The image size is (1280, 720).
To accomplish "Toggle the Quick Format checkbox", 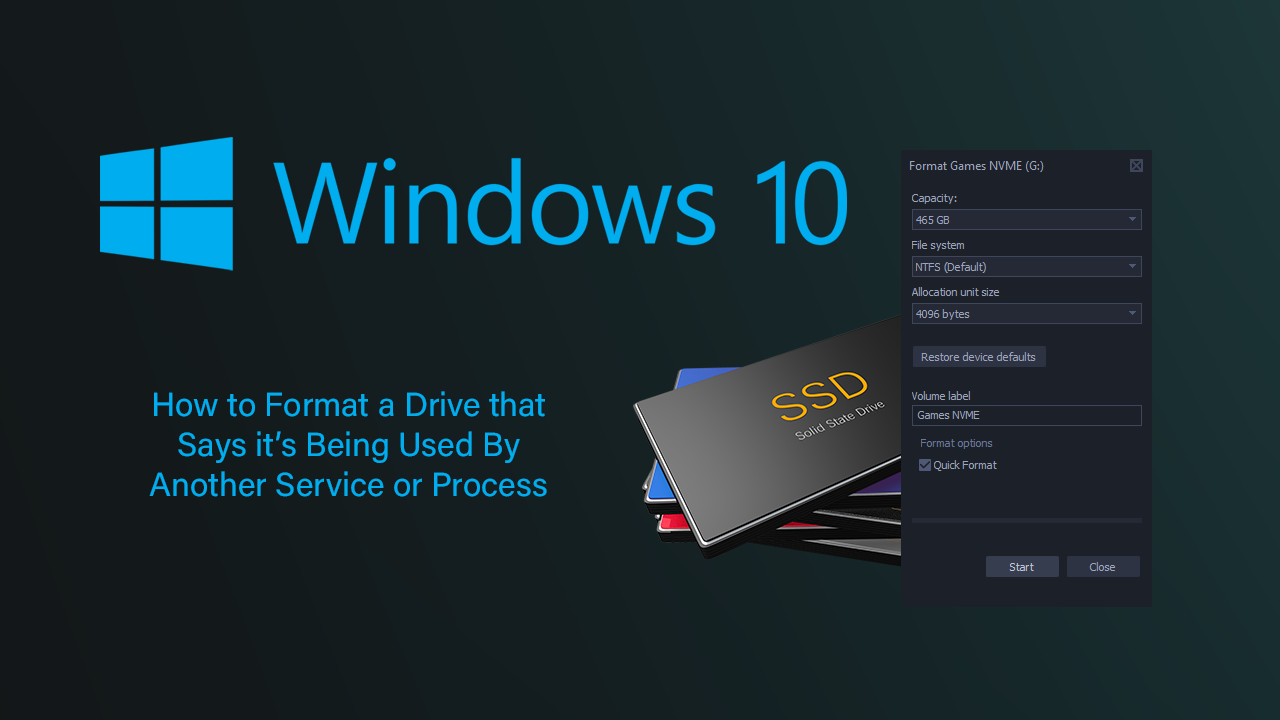I will pos(925,465).
